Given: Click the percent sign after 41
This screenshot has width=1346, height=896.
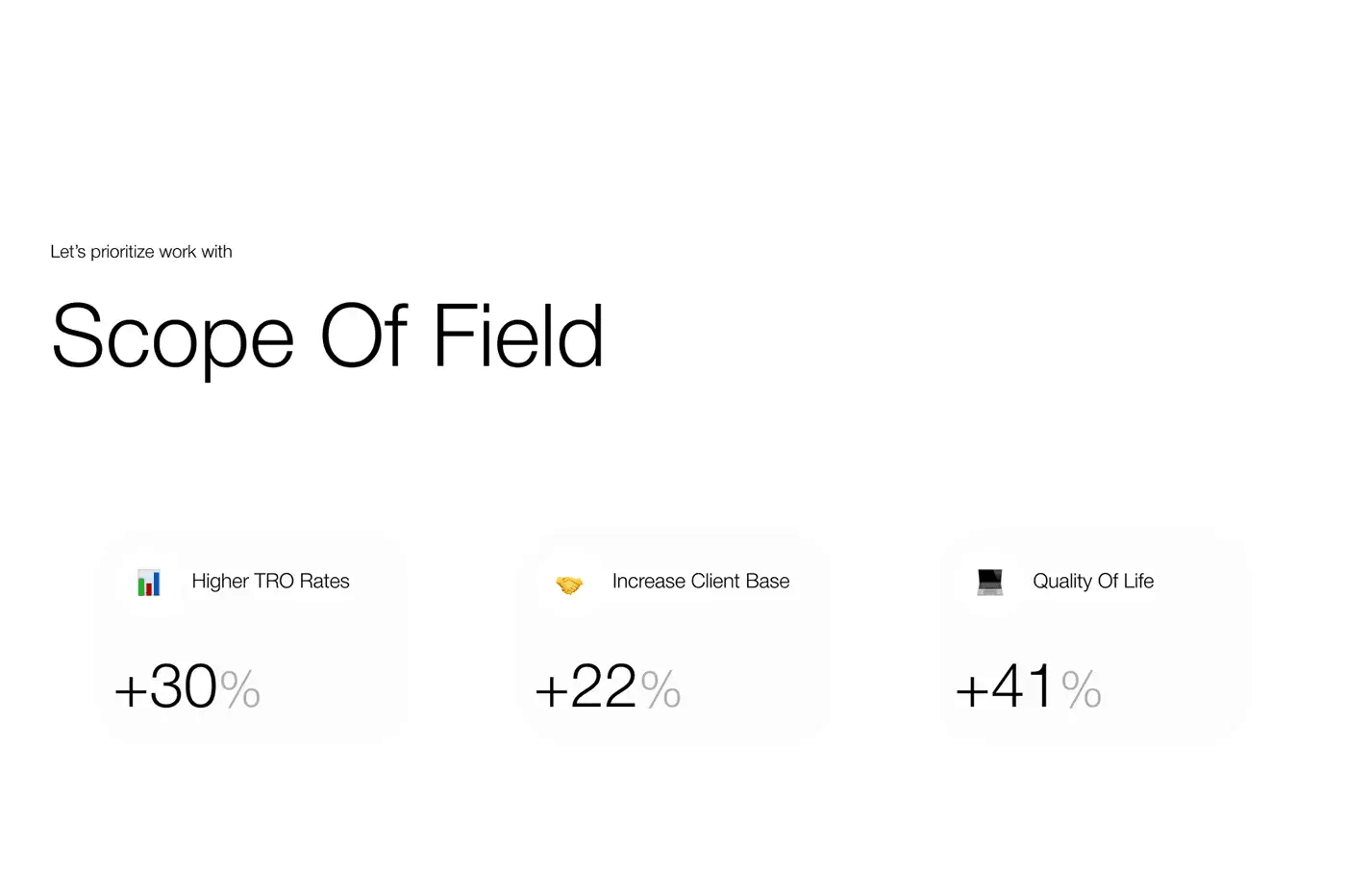Looking at the screenshot, I should coord(1081,689).
